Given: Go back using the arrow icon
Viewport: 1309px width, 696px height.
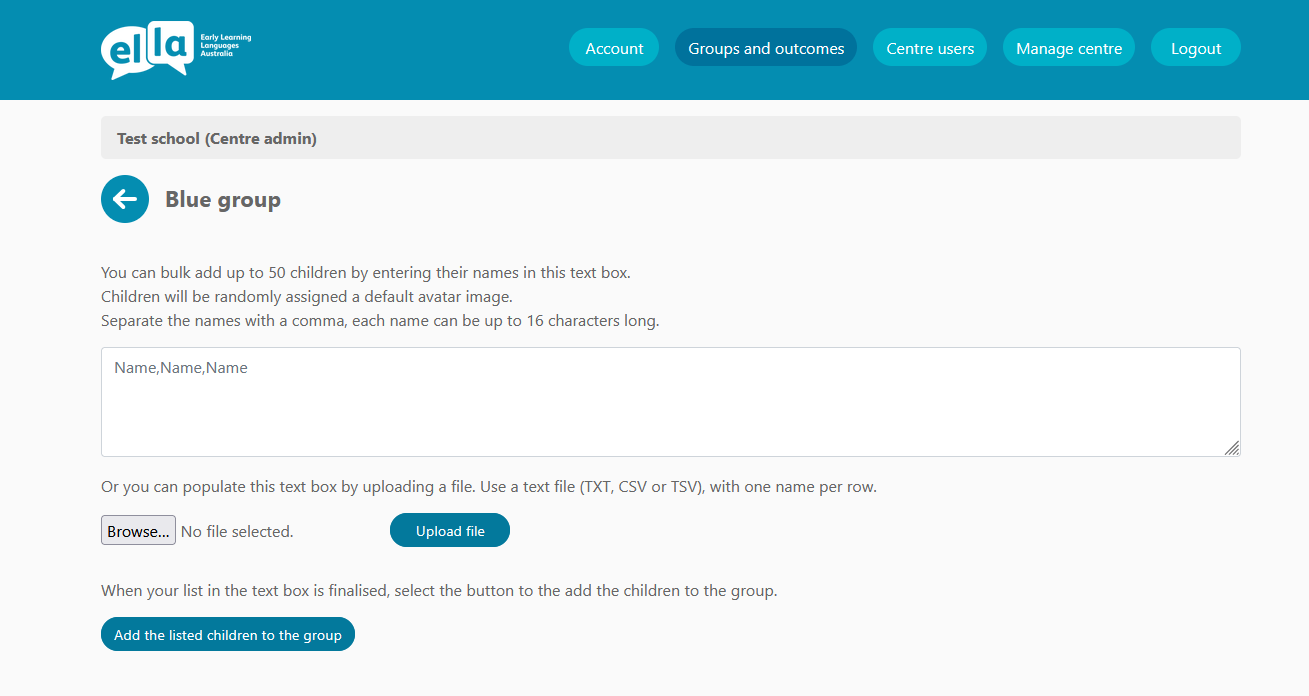Looking at the screenshot, I should tap(125, 199).
